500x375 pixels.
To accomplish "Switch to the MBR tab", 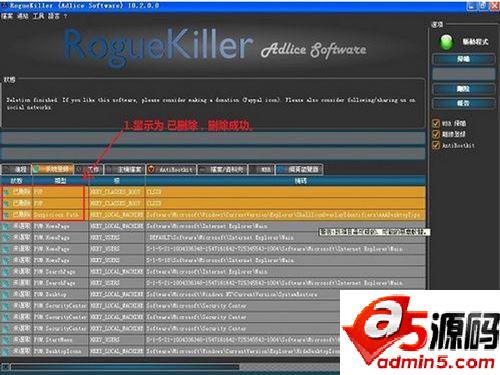I will [x=262, y=169].
